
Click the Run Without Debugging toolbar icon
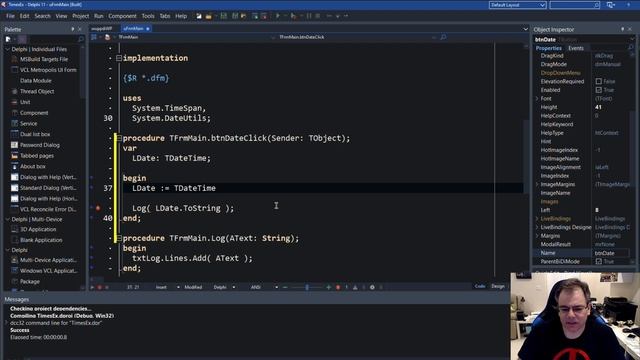pyautogui.click(x=293, y=16)
